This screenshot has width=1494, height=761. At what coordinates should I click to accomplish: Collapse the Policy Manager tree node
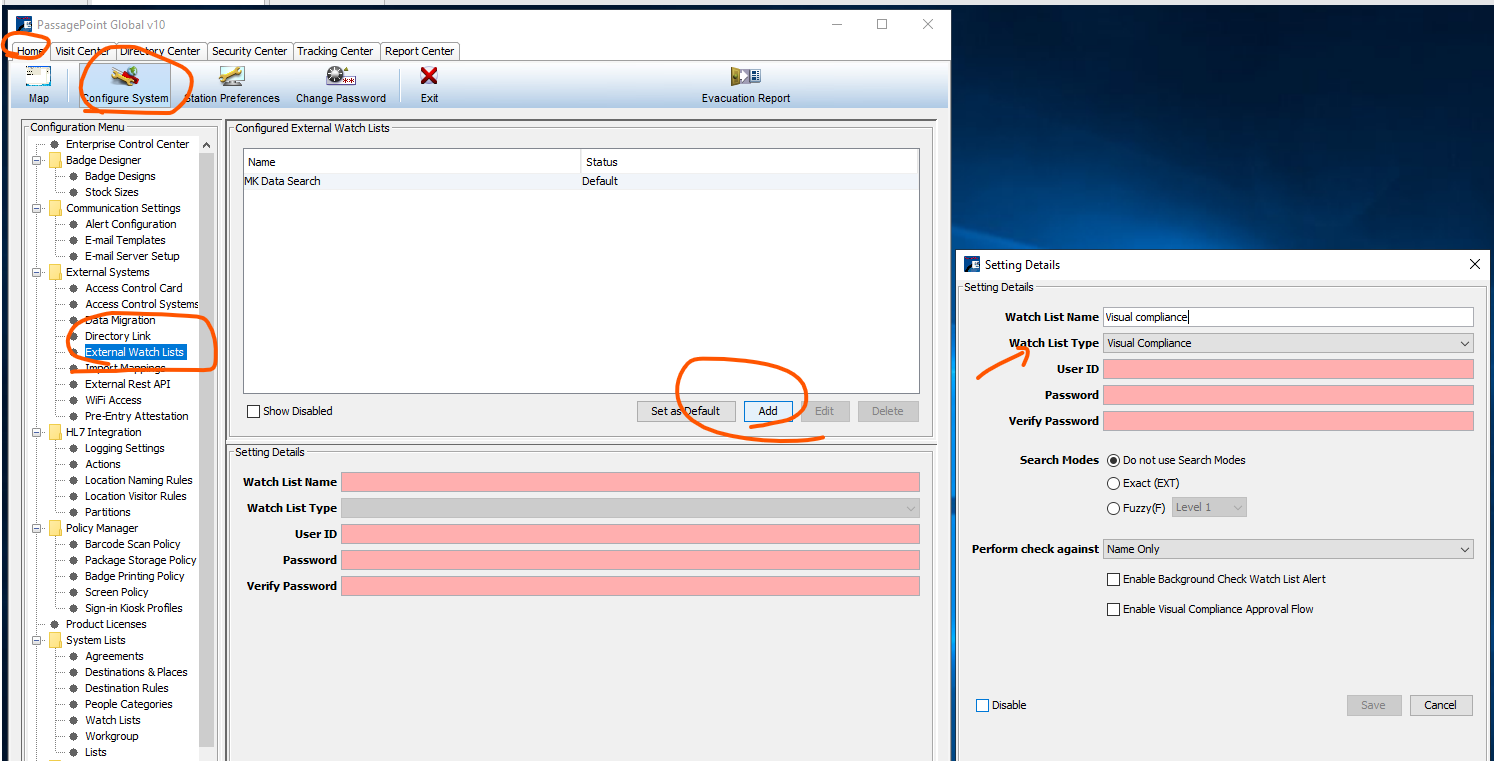coord(37,528)
